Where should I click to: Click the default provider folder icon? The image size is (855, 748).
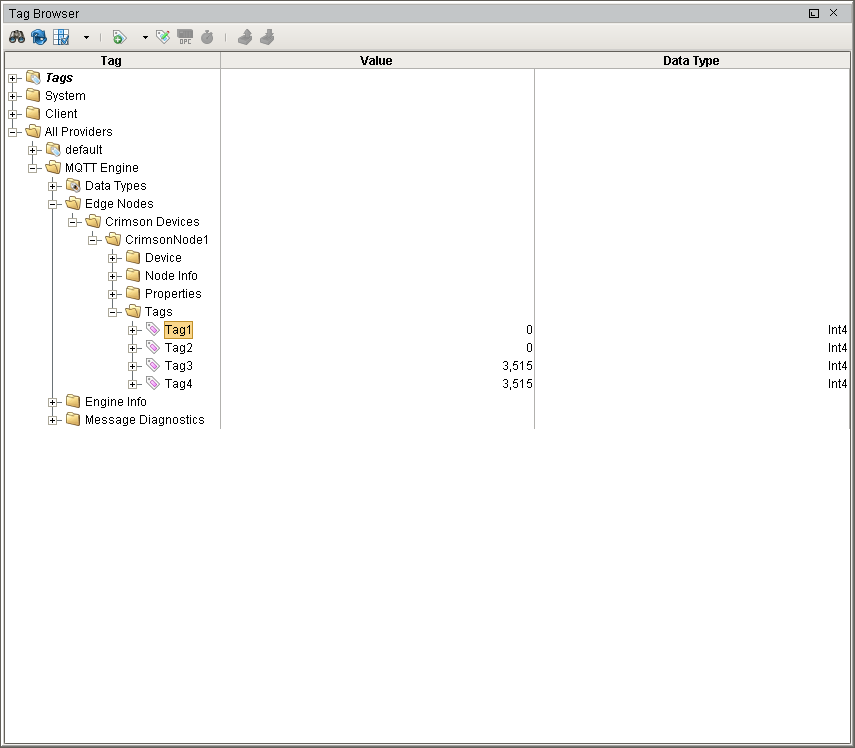click(x=53, y=149)
